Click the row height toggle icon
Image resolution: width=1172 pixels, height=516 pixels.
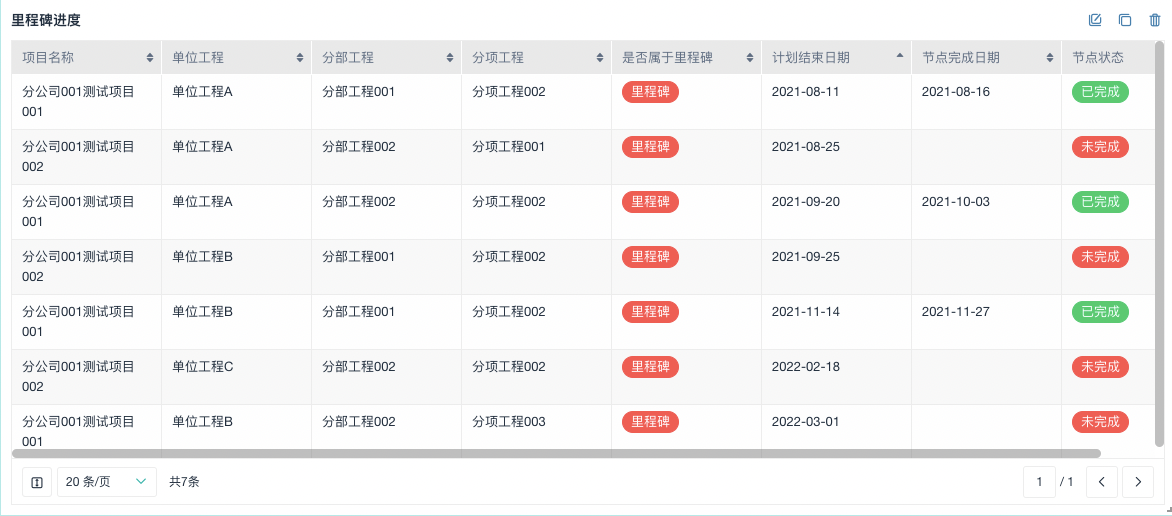coord(37,482)
